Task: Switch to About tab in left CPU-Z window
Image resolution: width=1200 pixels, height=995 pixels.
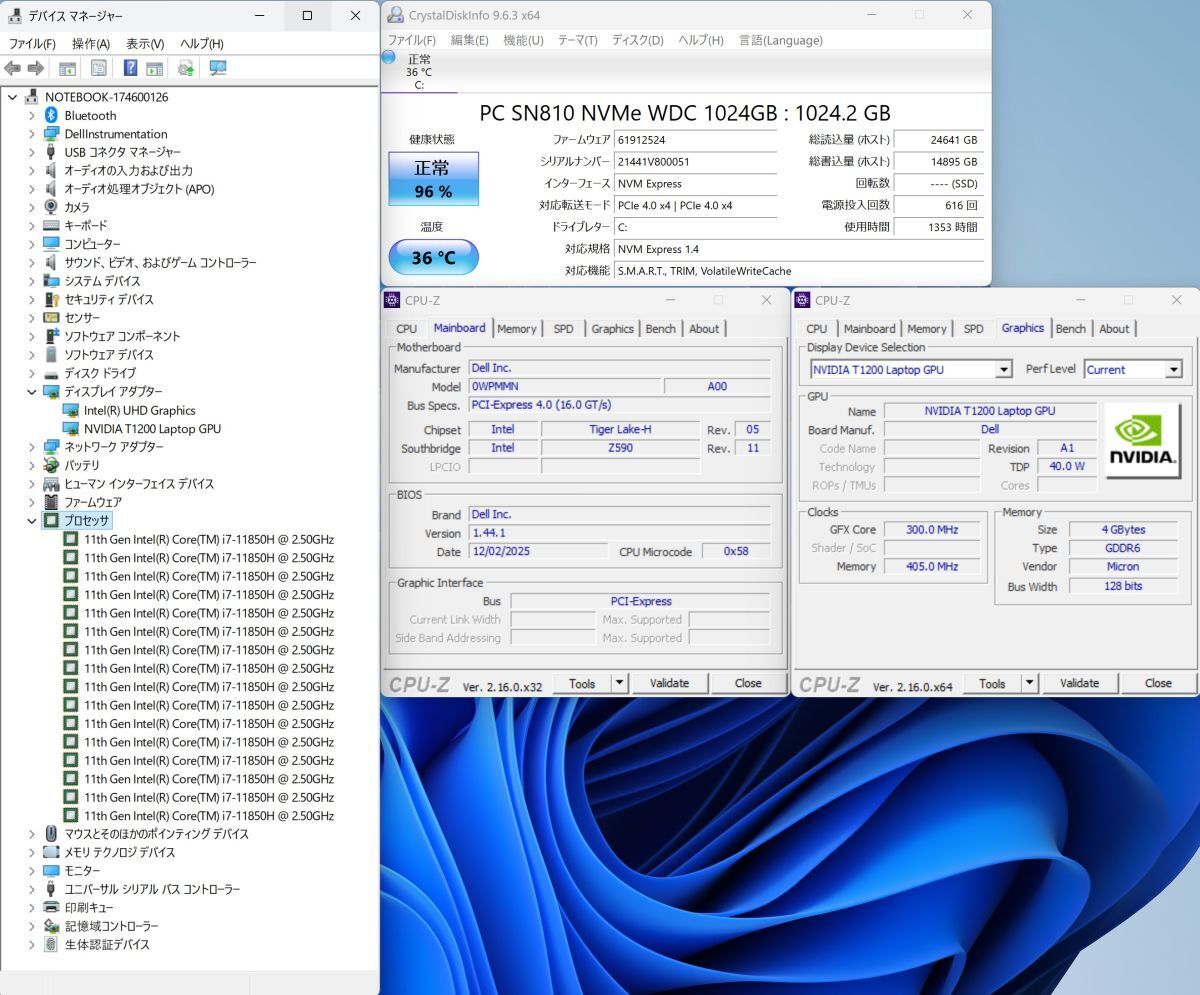Action: point(704,329)
